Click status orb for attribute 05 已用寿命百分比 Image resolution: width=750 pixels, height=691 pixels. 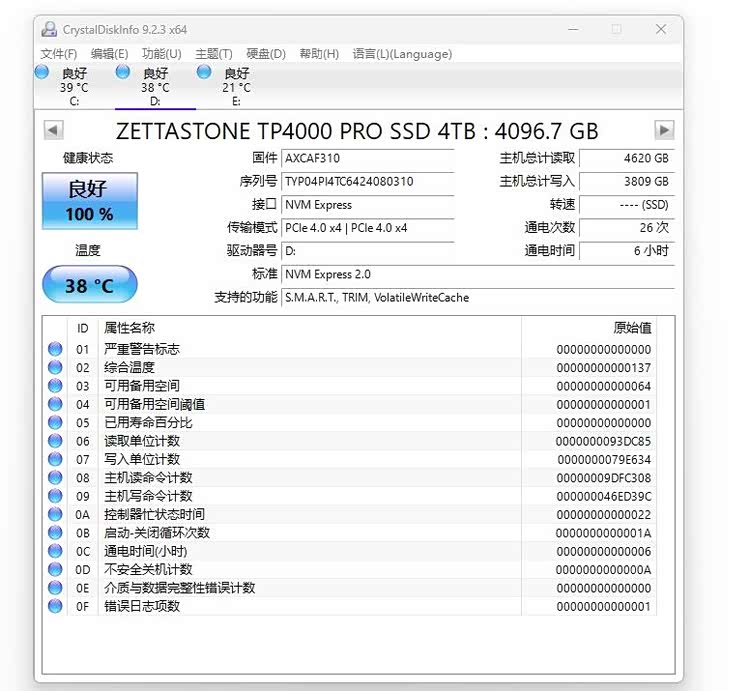pyautogui.click(x=55, y=423)
